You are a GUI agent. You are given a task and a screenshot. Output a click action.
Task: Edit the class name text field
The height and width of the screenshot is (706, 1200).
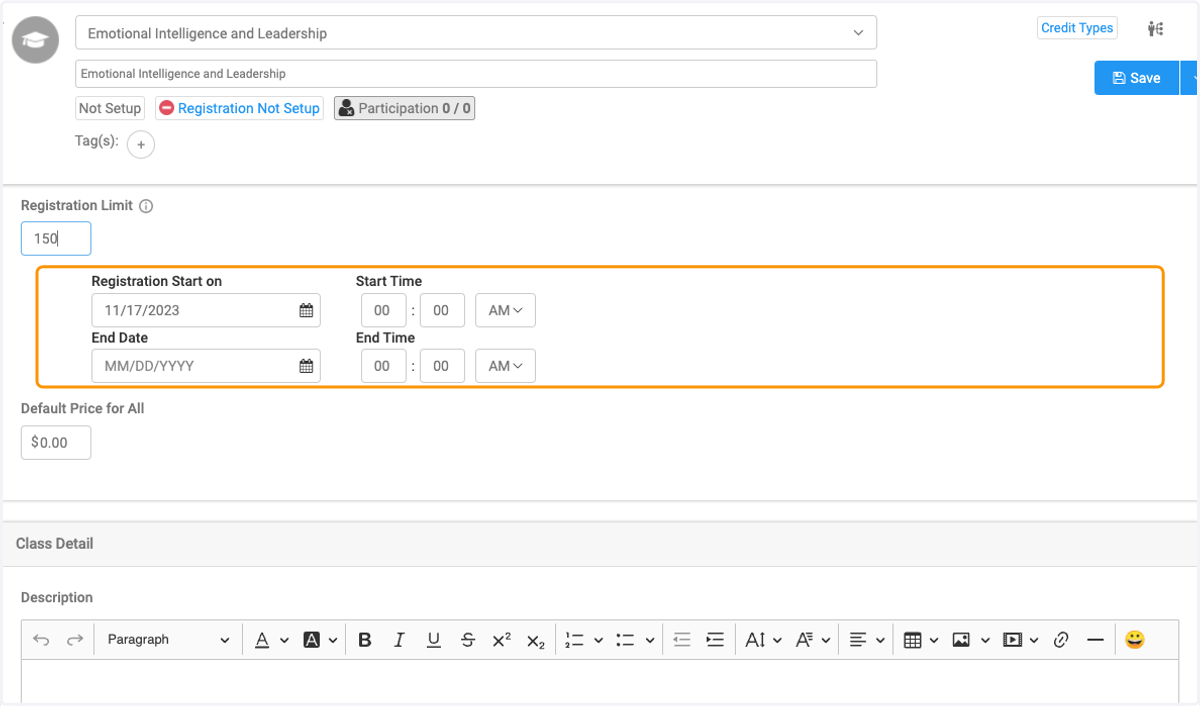[x=476, y=74]
